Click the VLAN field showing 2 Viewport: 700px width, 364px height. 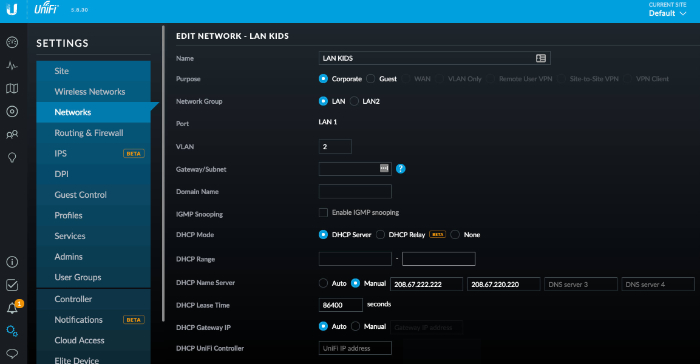tap(335, 146)
